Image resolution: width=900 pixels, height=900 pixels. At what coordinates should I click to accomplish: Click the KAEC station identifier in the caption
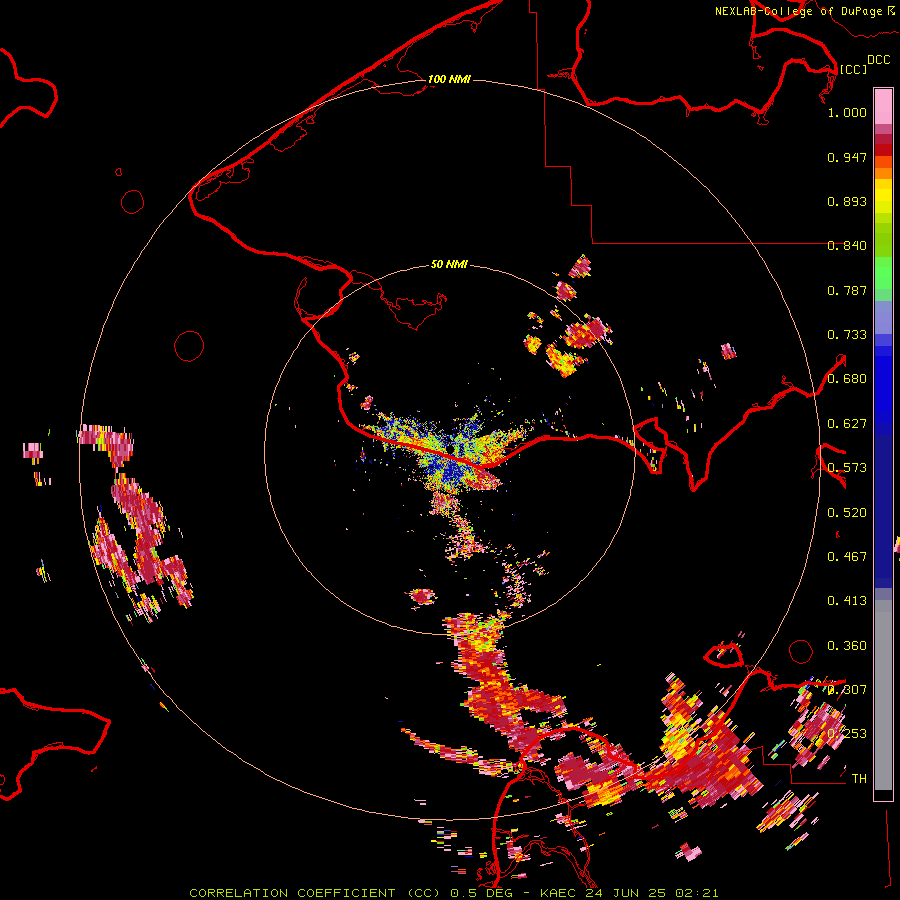(558, 893)
